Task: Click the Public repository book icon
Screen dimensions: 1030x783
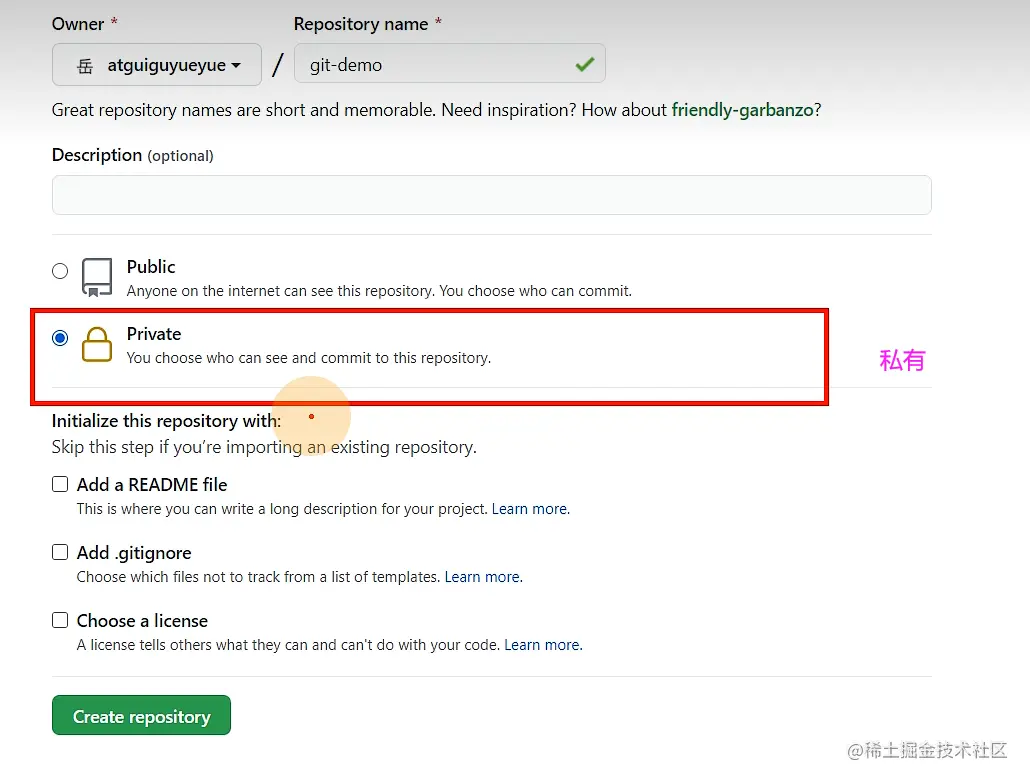Action: (97, 277)
